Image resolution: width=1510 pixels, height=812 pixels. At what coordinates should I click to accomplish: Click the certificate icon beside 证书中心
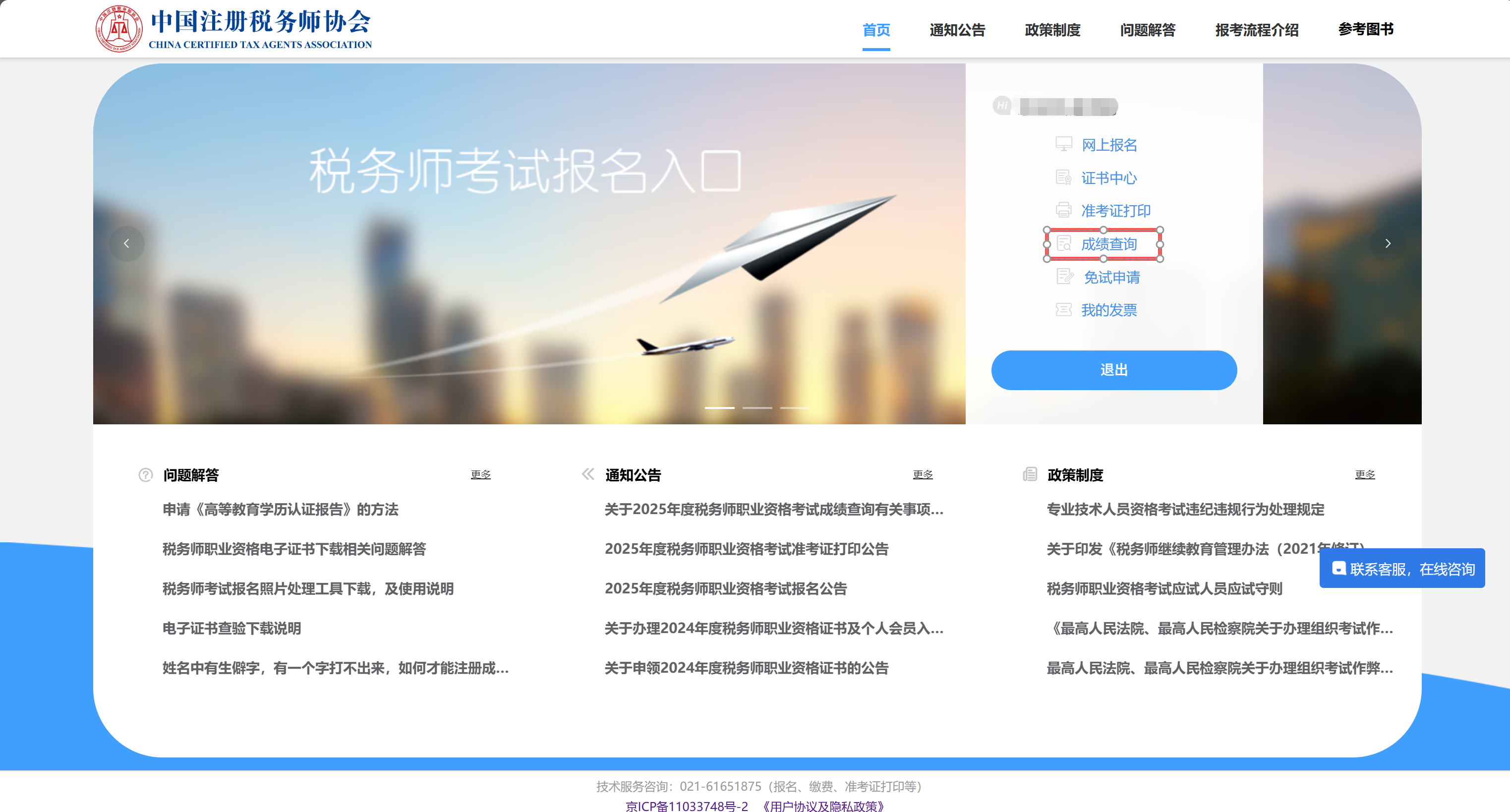coord(1063,177)
